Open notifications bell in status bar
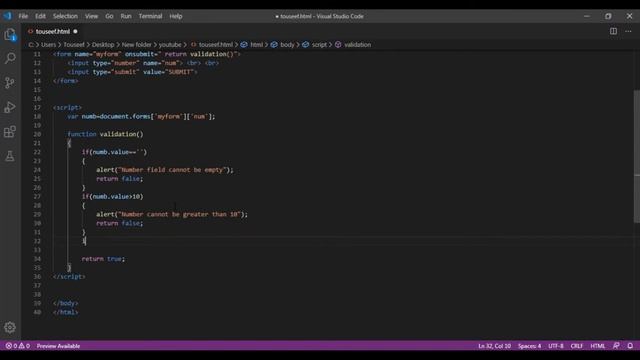The height and width of the screenshot is (360, 640). (x=630, y=346)
